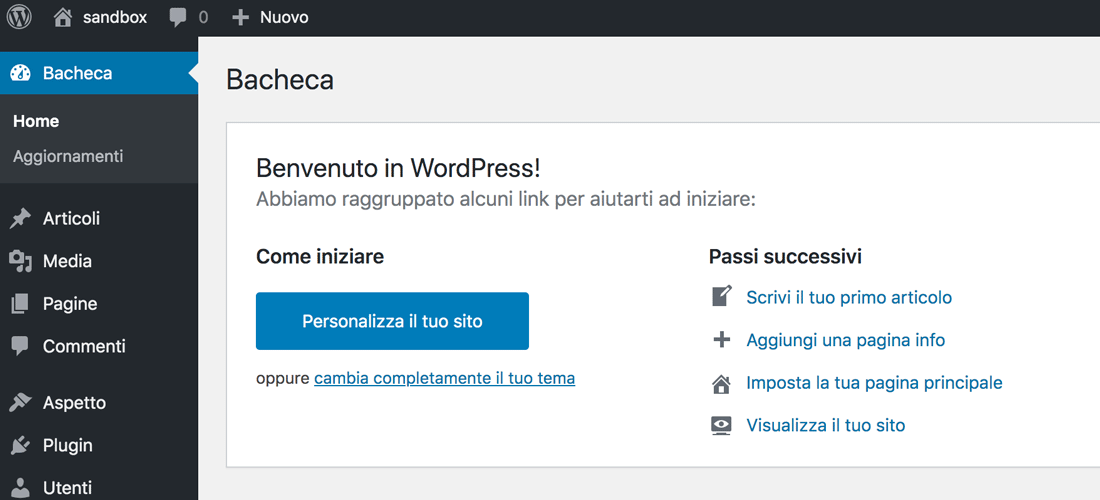
Task: Click the Commenti speech bubble icon
Action: click(20, 346)
